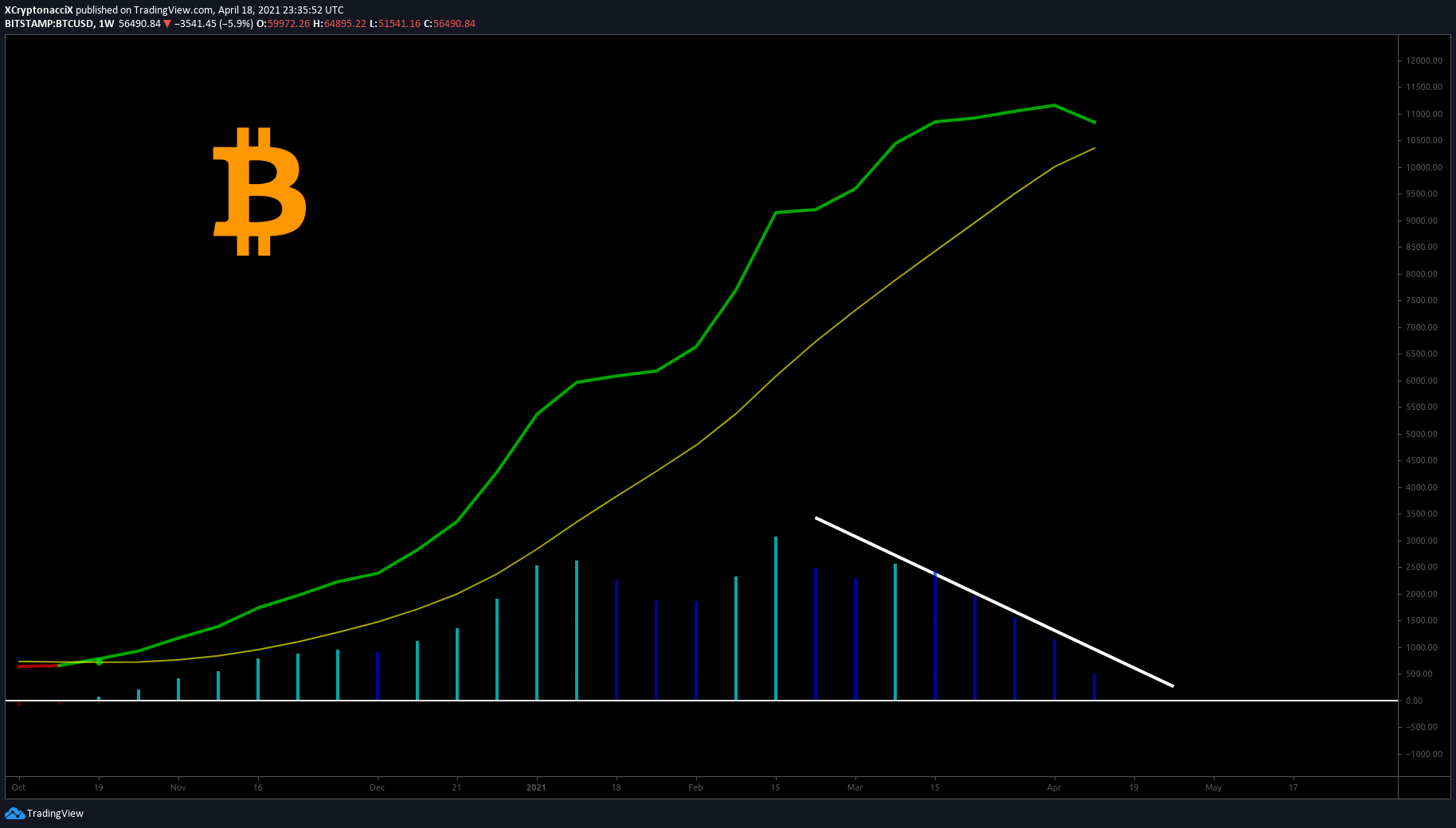Screen dimensions: 1456x828
Task: Click the end of the thin yellow signal line
Action: coord(1094,148)
